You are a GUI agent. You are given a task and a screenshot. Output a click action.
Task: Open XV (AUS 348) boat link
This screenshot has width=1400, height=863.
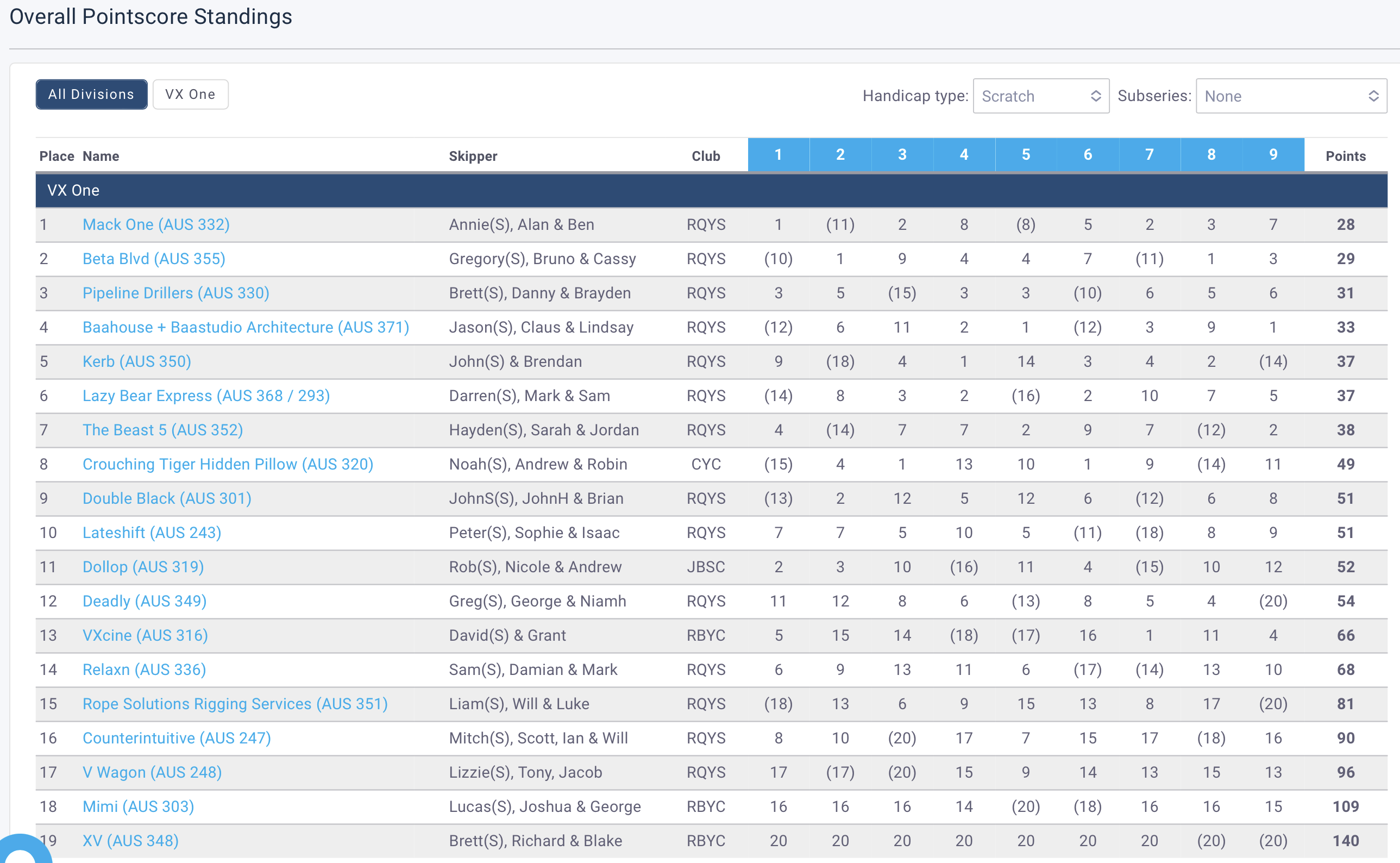coord(130,841)
